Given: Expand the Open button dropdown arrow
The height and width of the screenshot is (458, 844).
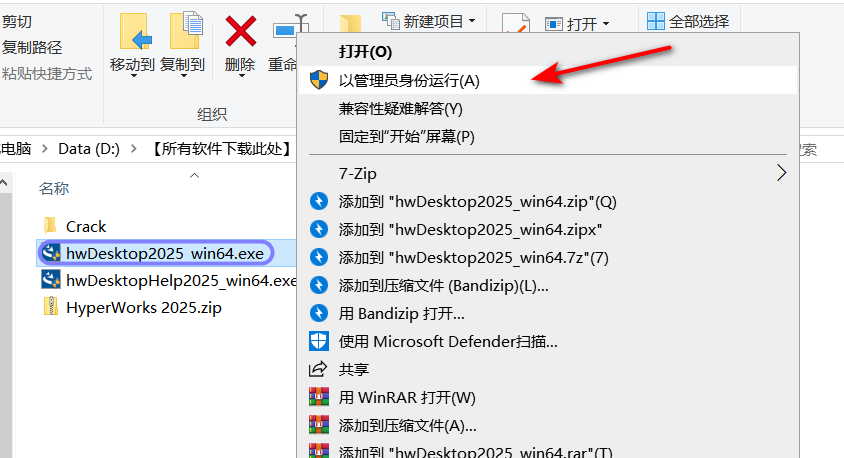Looking at the screenshot, I should (606, 24).
